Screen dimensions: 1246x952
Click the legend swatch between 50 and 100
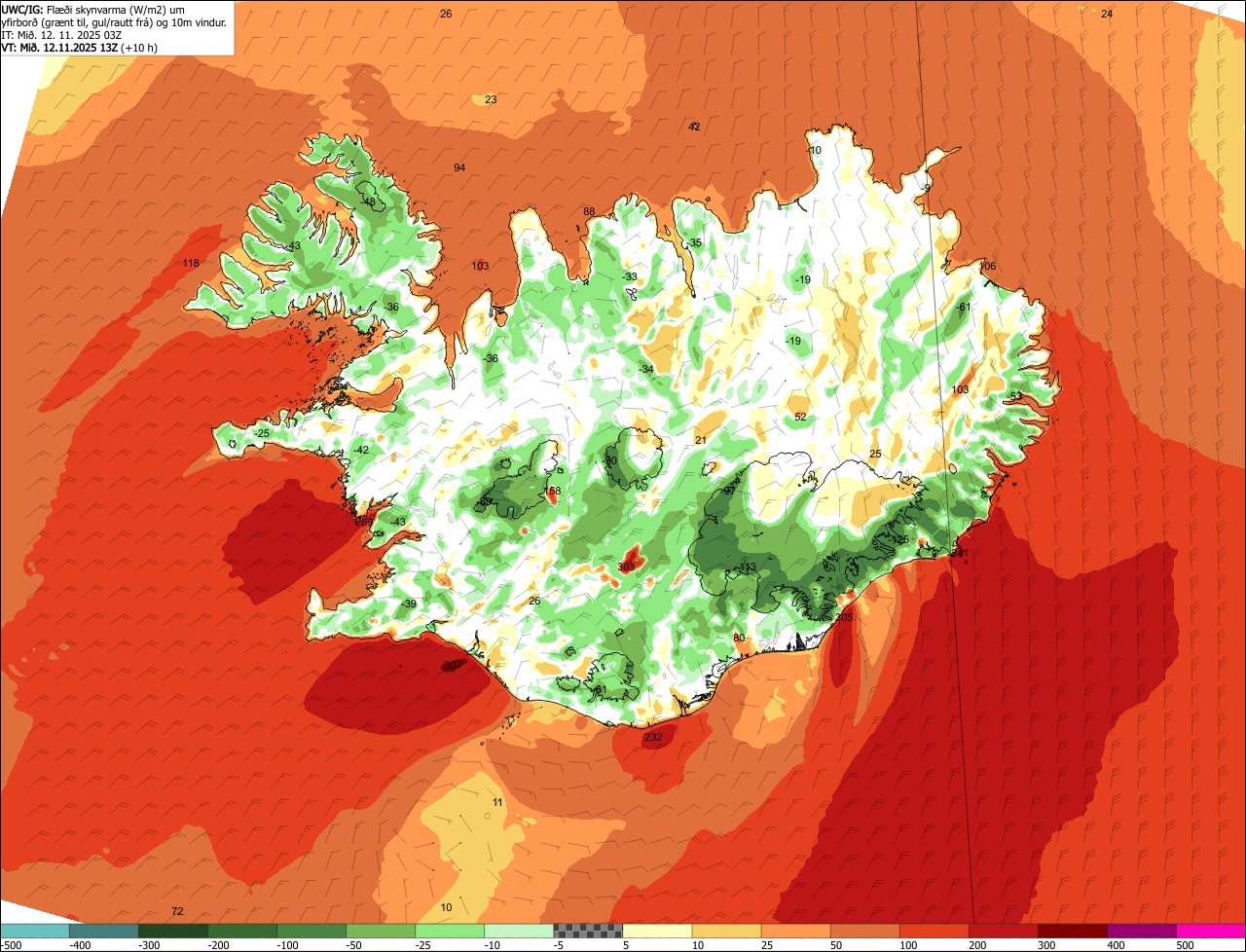click(x=864, y=931)
